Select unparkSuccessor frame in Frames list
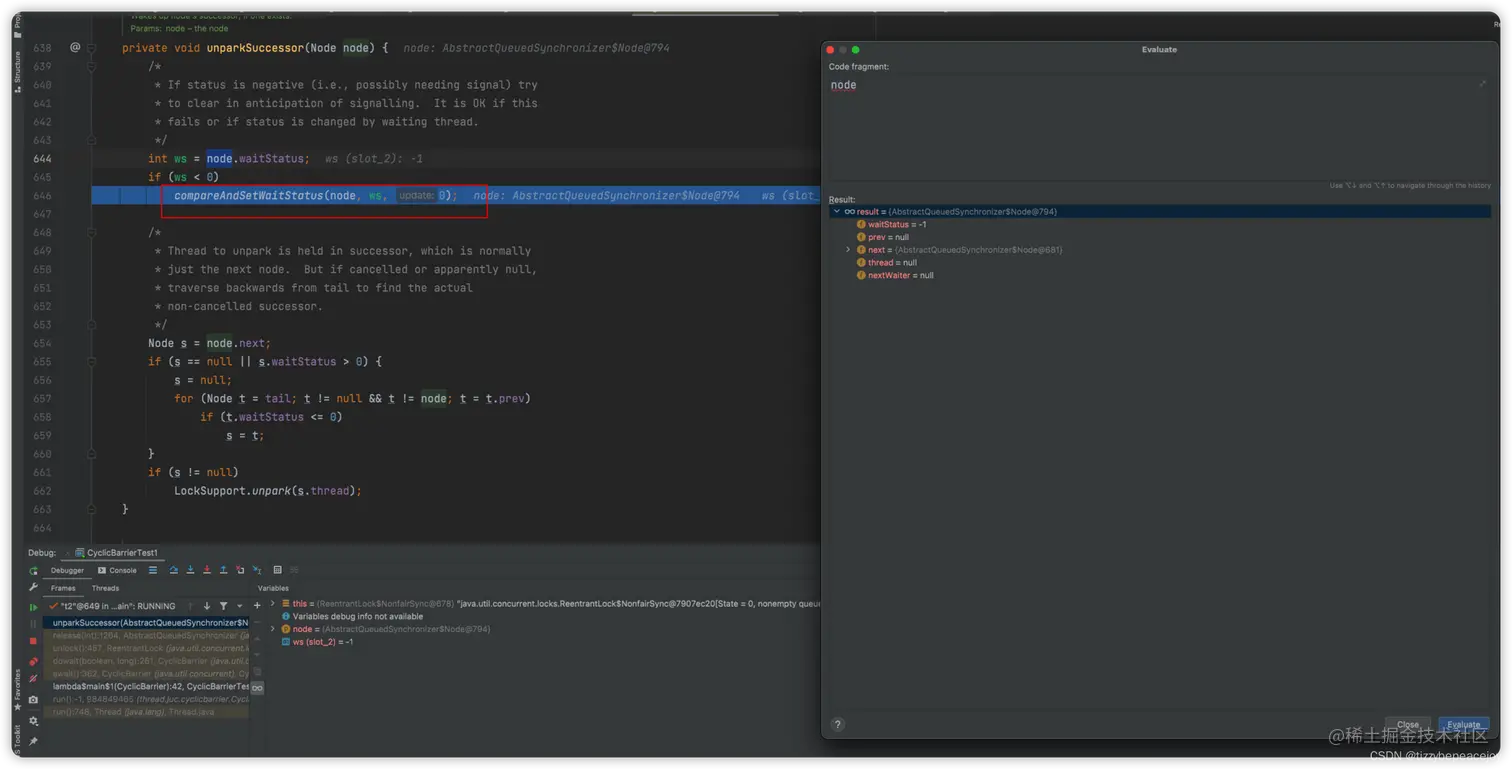The width and height of the screenshot is (1512, 769). (x=148, y=623)
